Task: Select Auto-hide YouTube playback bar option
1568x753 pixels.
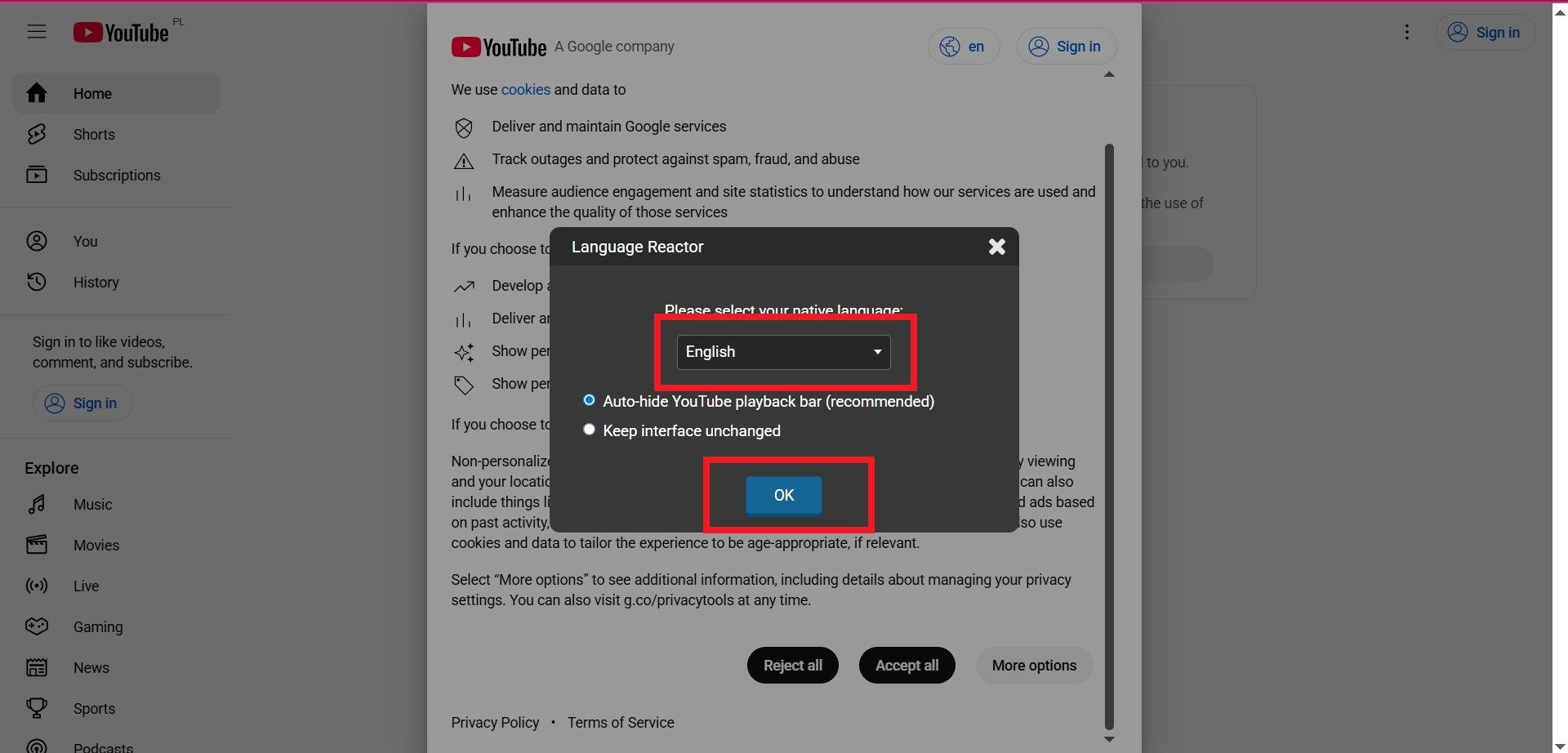Action: pos(589,400)
